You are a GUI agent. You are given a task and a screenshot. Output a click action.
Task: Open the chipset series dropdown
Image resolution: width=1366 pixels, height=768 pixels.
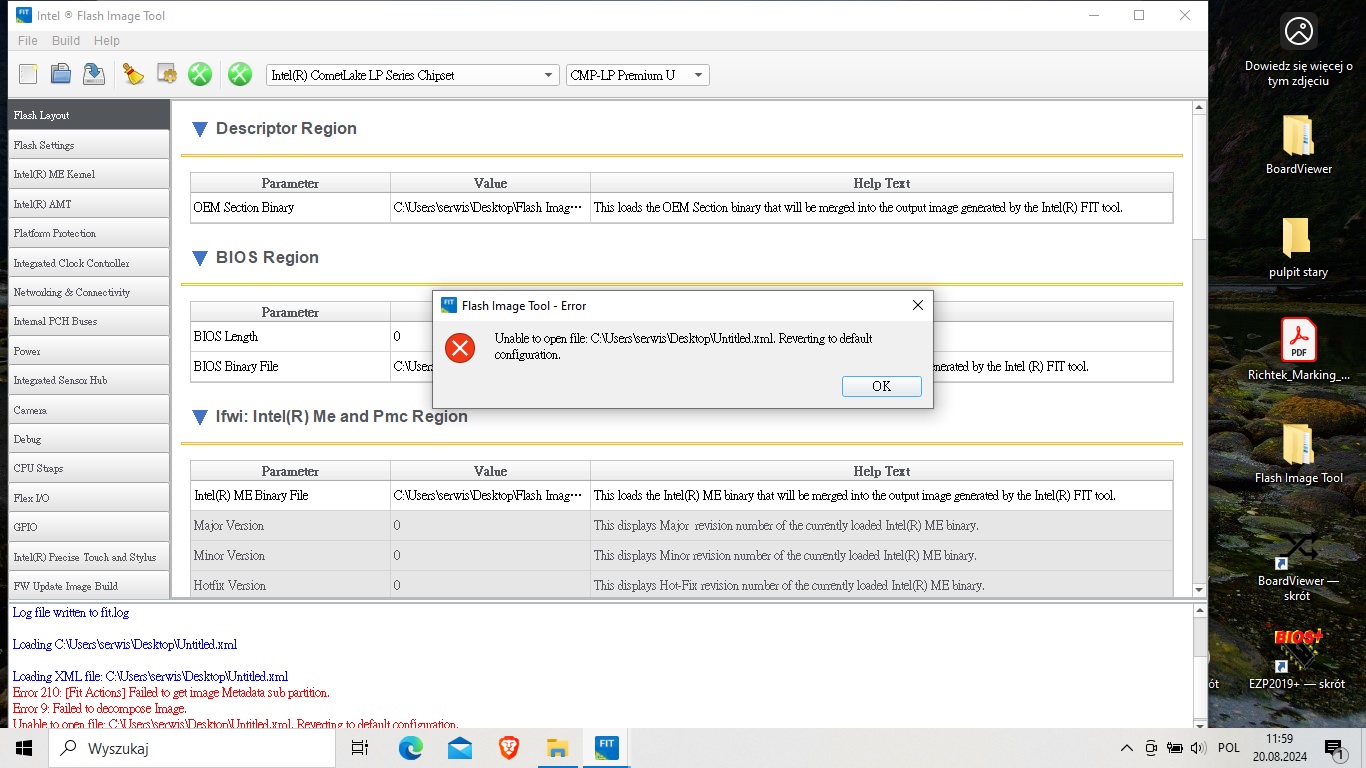[x=413, y=75]
